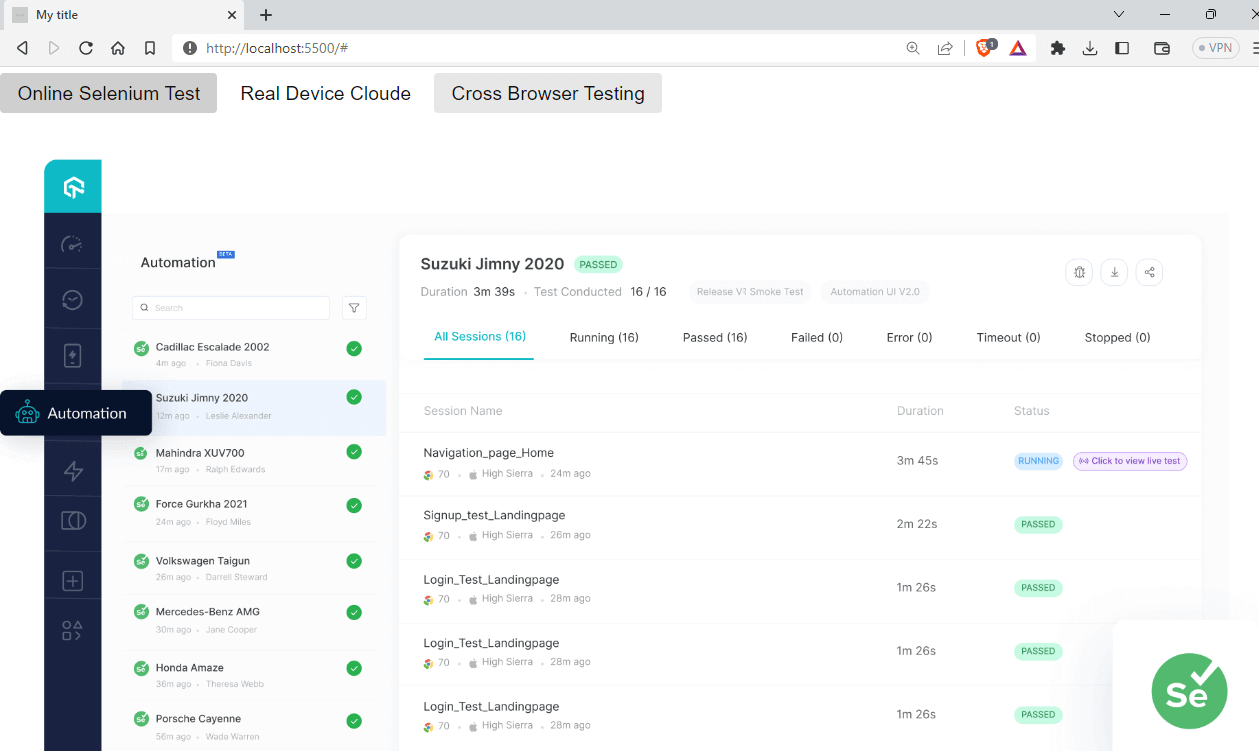Download the Suzuki Jimny test report

point(1114,271)
